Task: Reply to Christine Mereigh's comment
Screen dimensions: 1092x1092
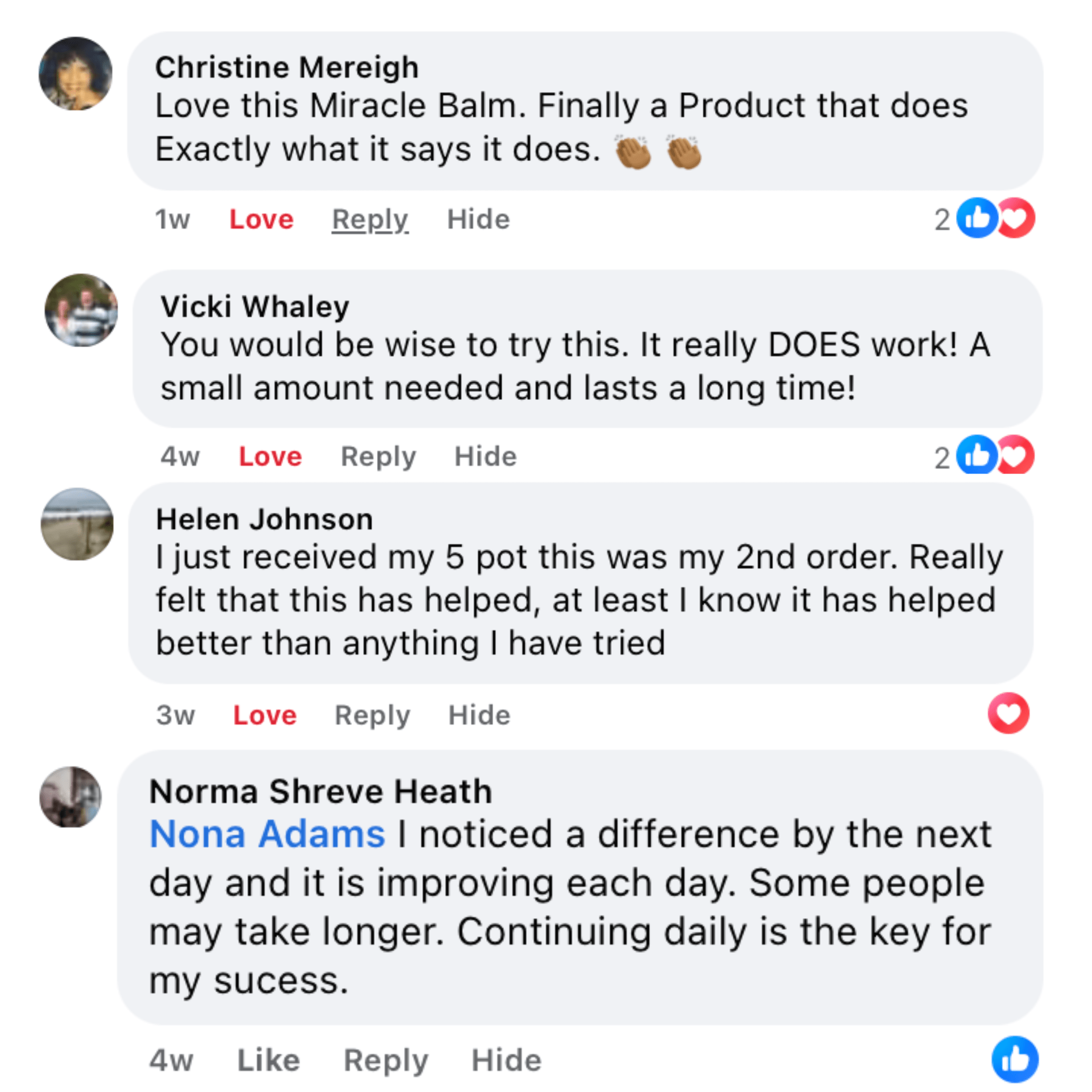Action: (x=370, y=219)
